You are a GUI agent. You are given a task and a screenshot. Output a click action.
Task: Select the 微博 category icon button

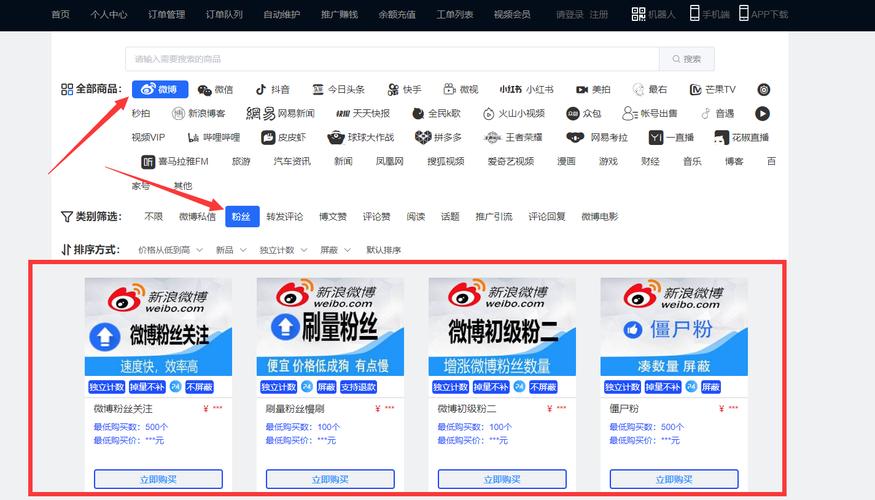(160, 89)
